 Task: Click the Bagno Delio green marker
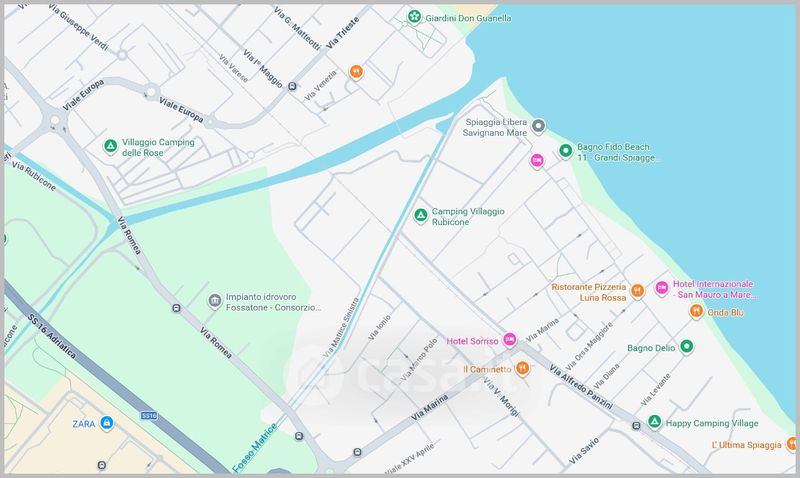tap(687, 347)
